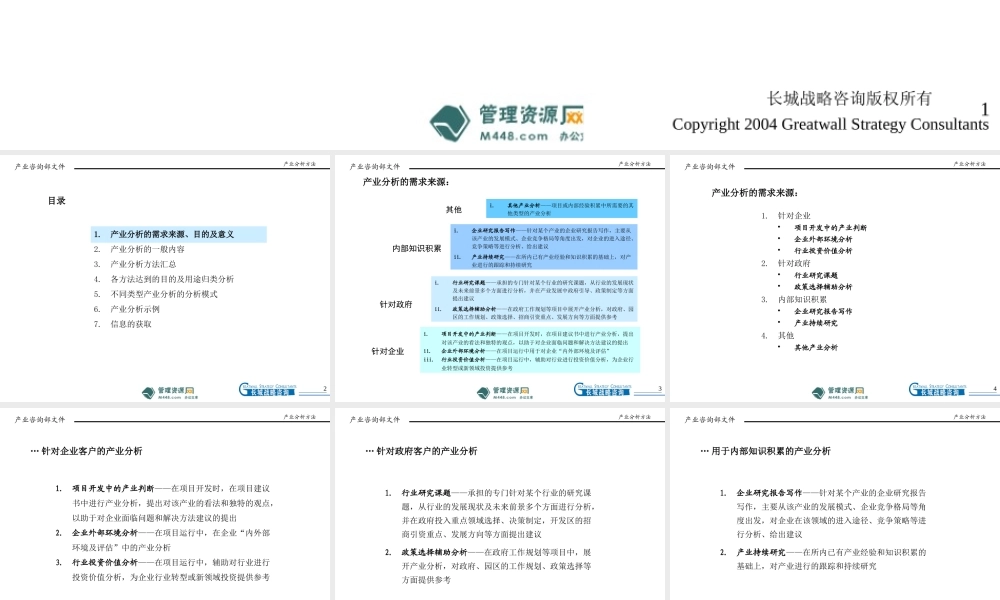Click the 管理资源网 logo on the 目录 slide
Viewport: 1000px width, 600px height.
[x=168, y=392]
